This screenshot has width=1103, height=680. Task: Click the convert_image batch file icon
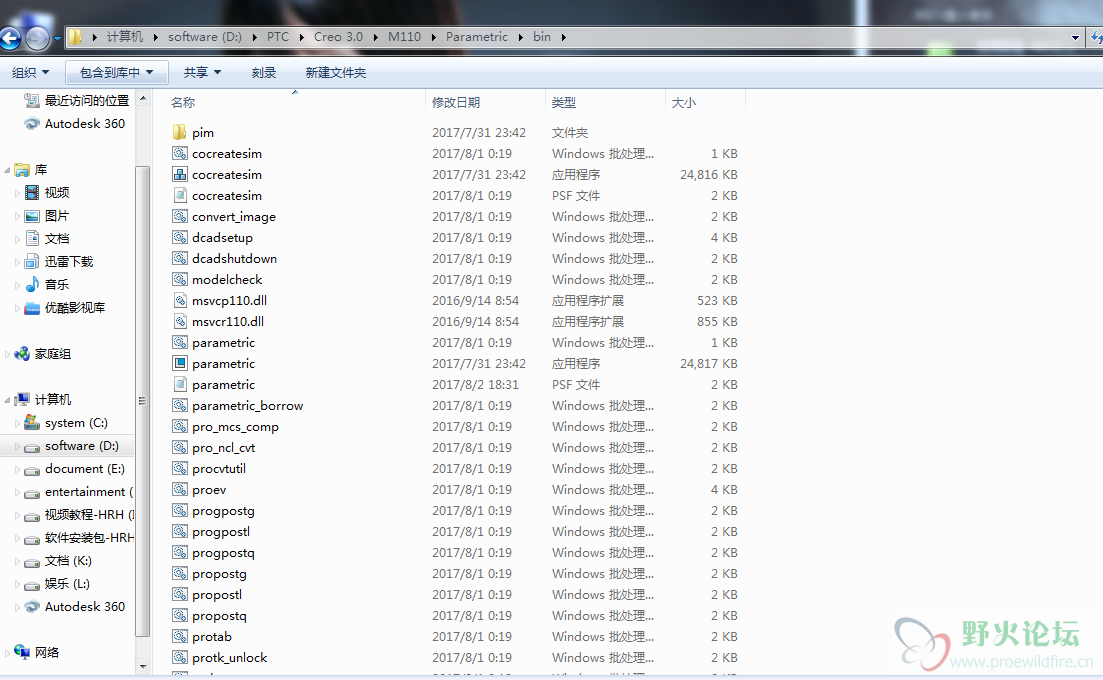[x=179, y=217]
